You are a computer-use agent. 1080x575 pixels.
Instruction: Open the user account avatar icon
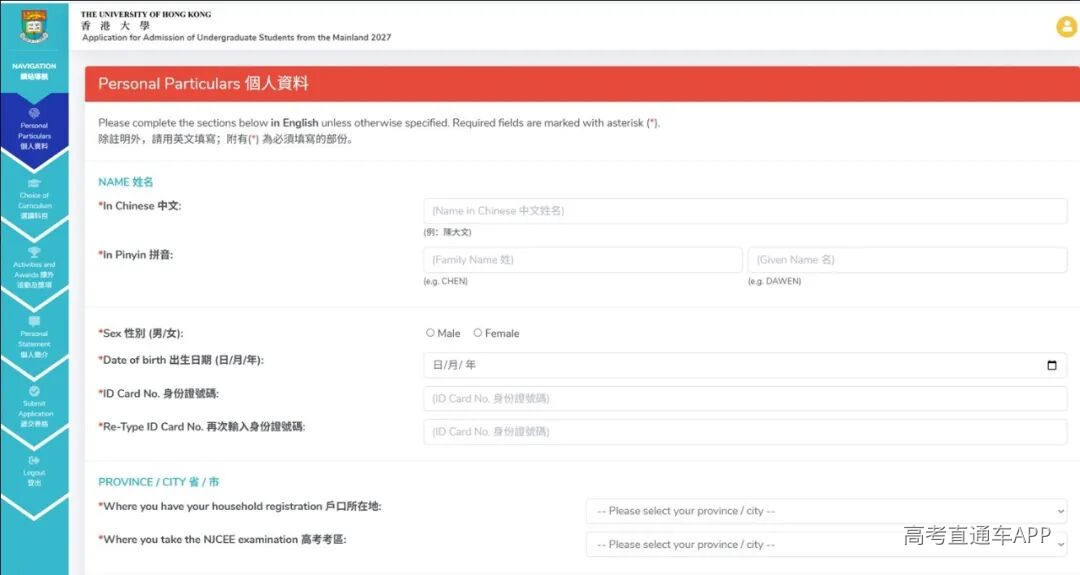pos(1067,26)
